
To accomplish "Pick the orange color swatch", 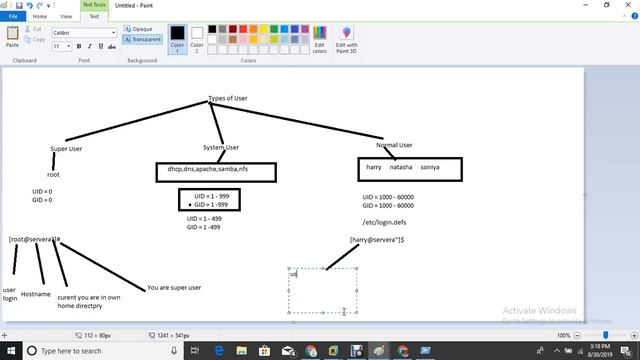I will click(253, 29).
